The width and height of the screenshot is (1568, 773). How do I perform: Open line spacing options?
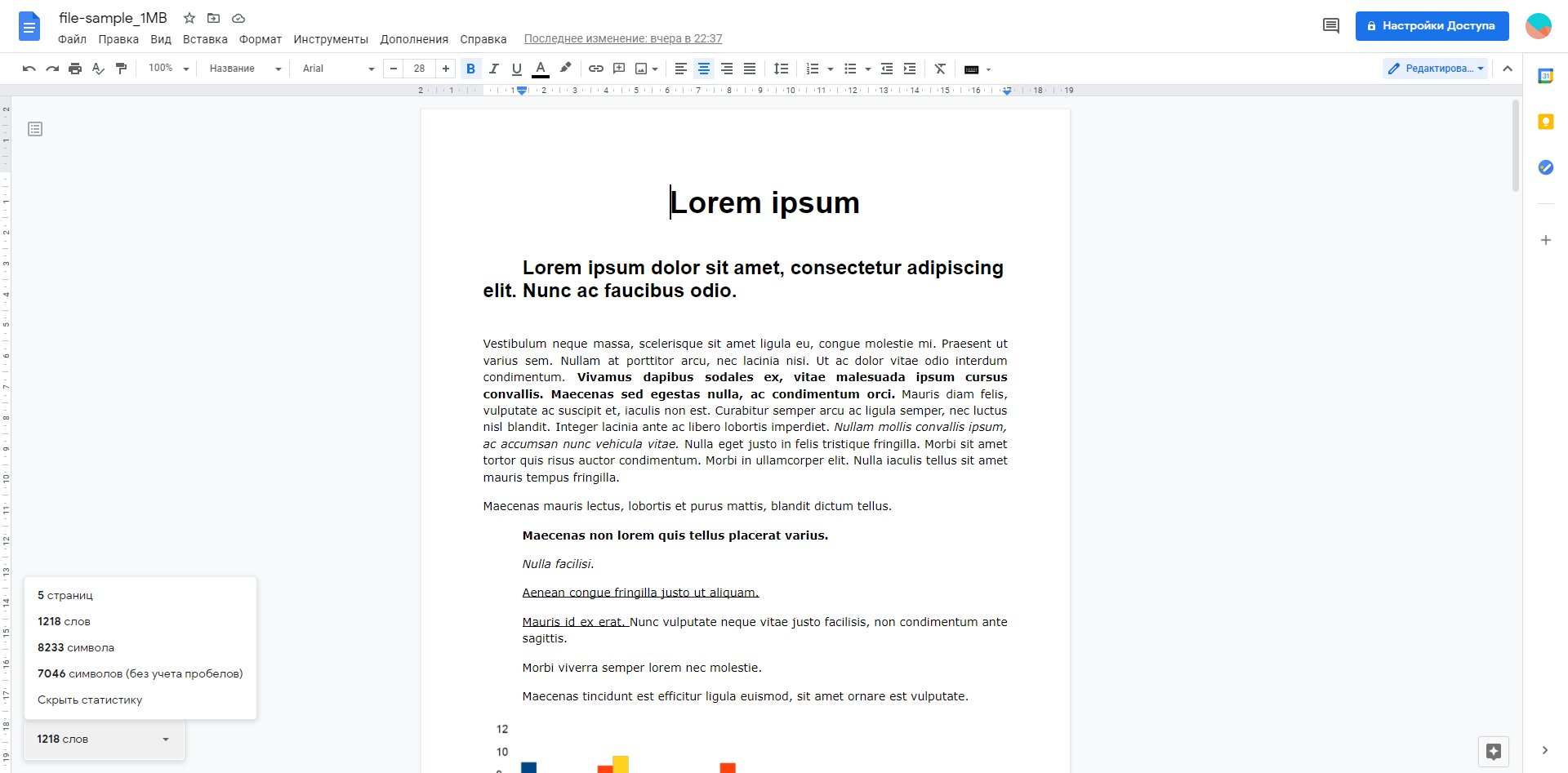(x=781, y=69)
